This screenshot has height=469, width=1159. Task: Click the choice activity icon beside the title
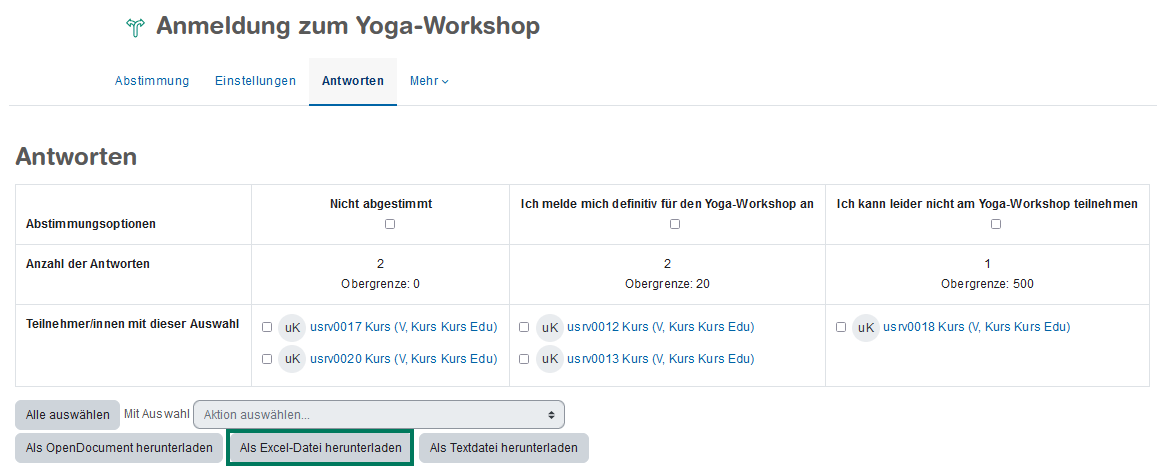(x=136, y=28)
